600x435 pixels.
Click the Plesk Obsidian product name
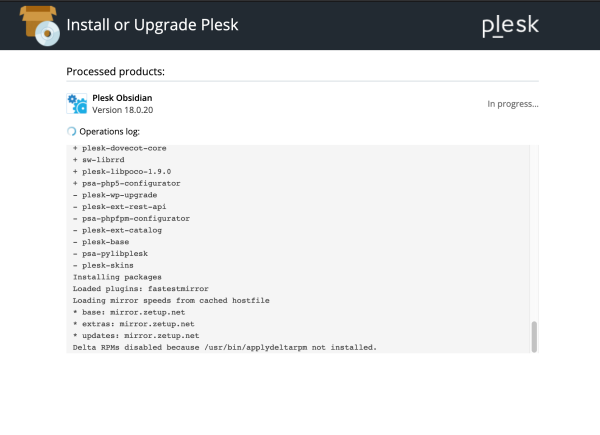(122, 98)
